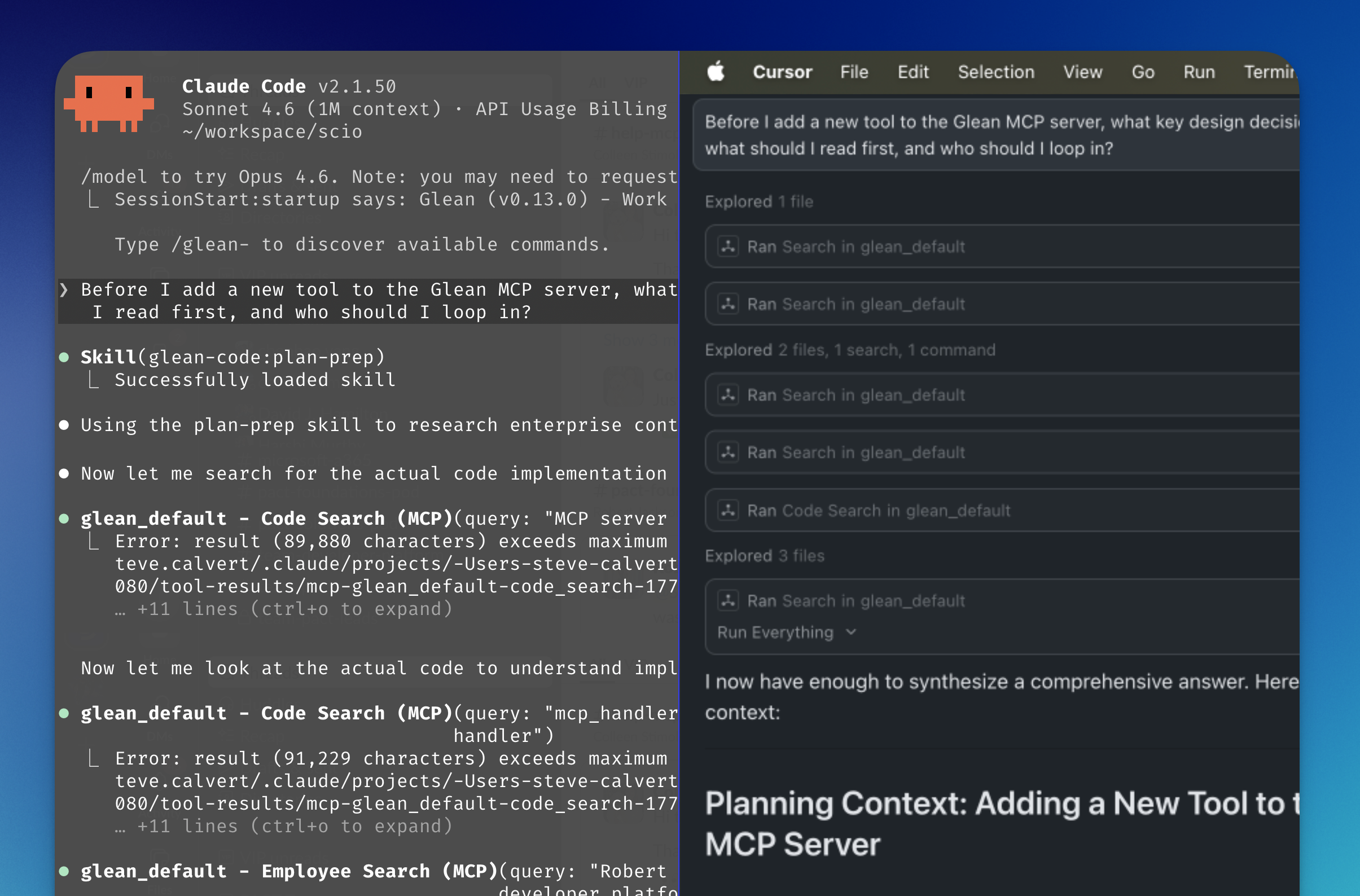The height and width of the screenshot is (896, 1360).
Task: Click the tool icon on second Ran Search card
Action: pyautogui.click(x=728, y=304)
